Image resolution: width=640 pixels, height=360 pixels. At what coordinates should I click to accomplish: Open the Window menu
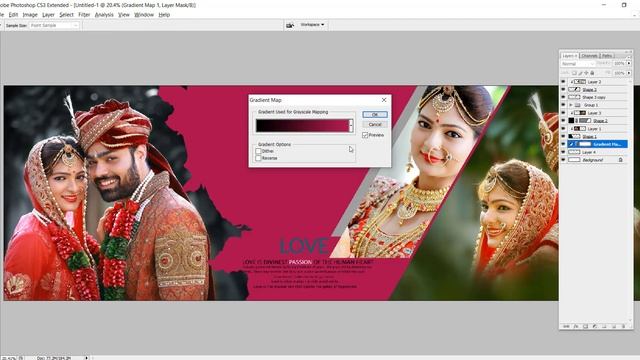[144, 15]
